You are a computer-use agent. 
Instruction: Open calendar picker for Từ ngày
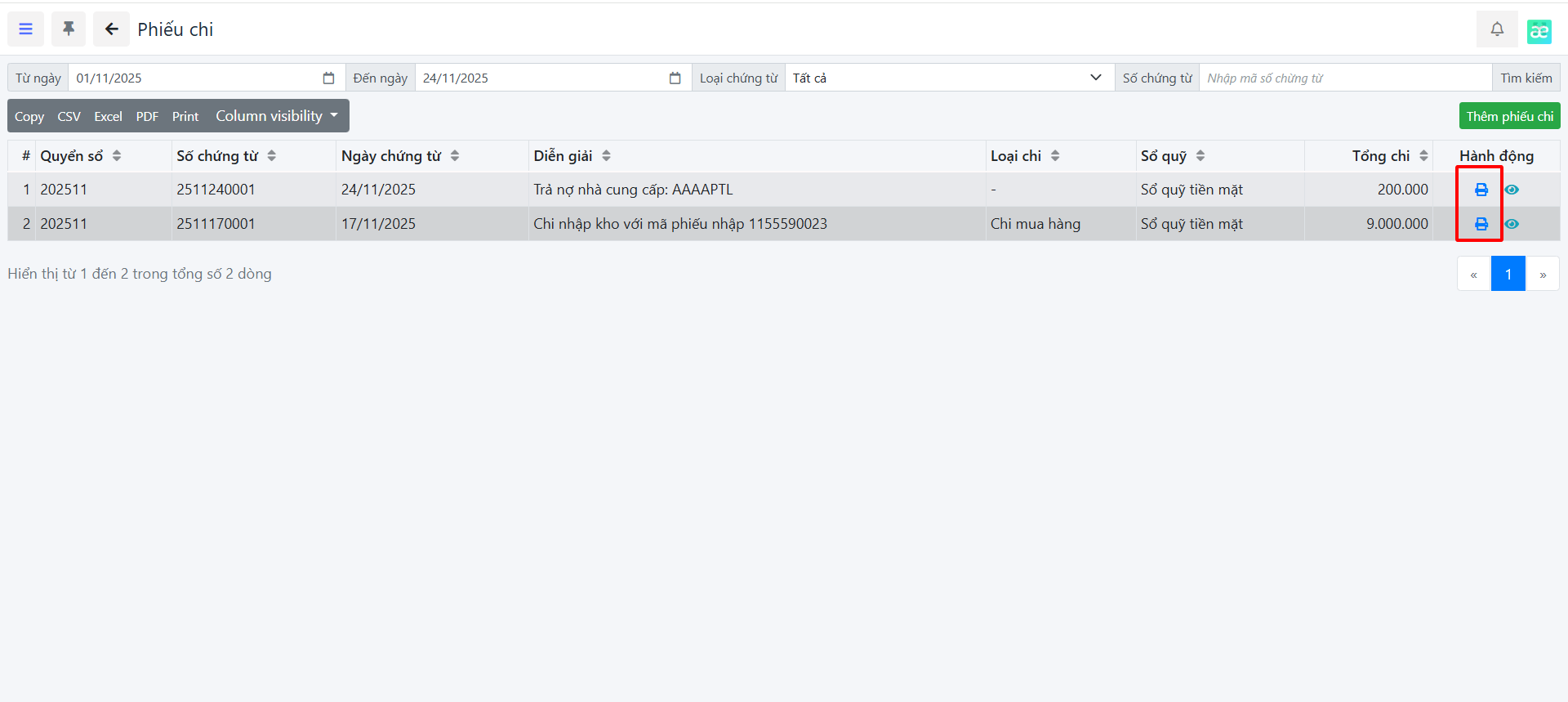coord(328,78)
